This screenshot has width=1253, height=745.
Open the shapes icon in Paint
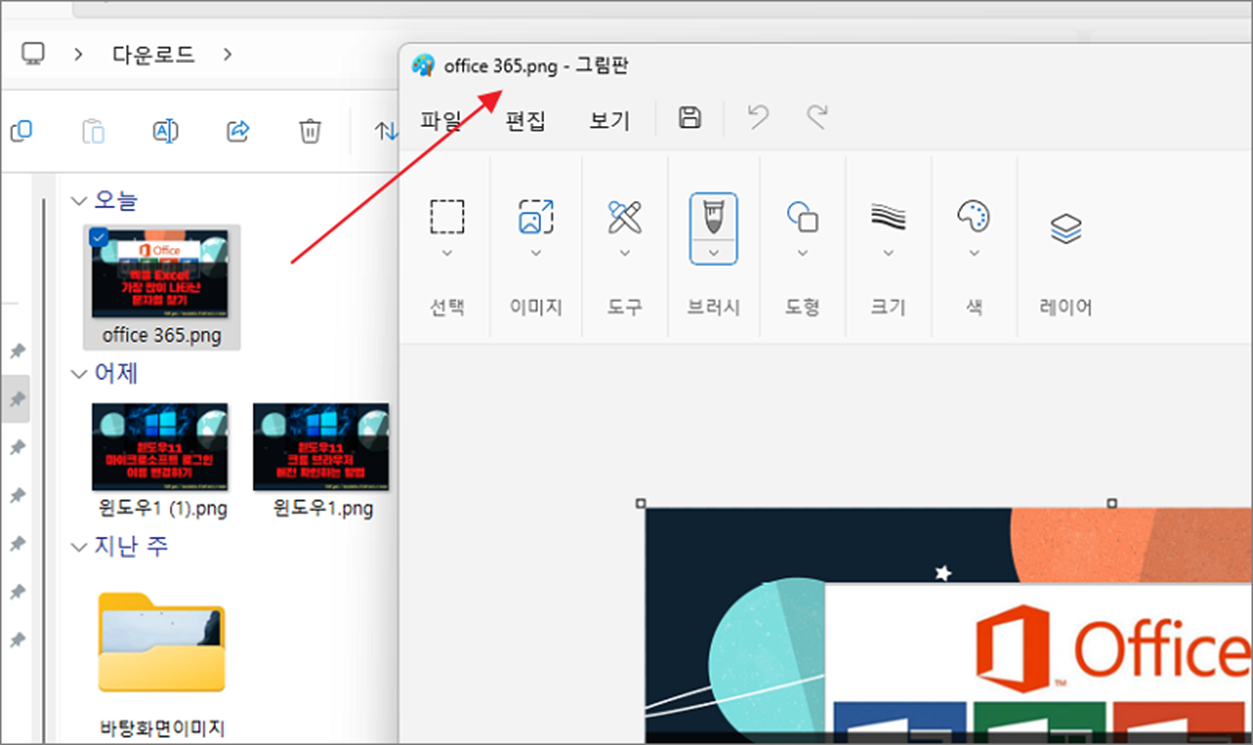coord(802,216)
